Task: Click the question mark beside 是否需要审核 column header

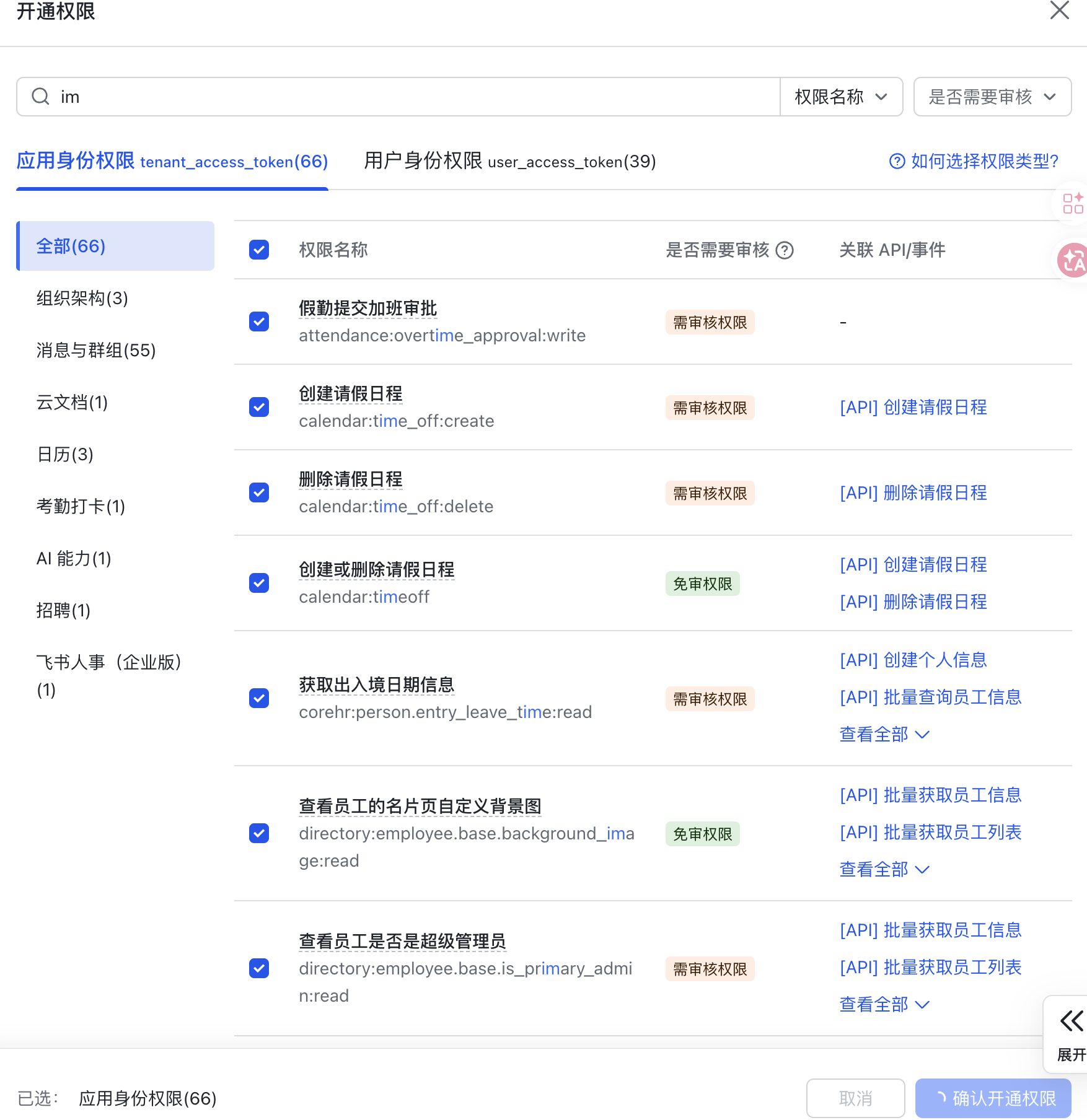Action: pyautogui.click(x=785, y=250)
